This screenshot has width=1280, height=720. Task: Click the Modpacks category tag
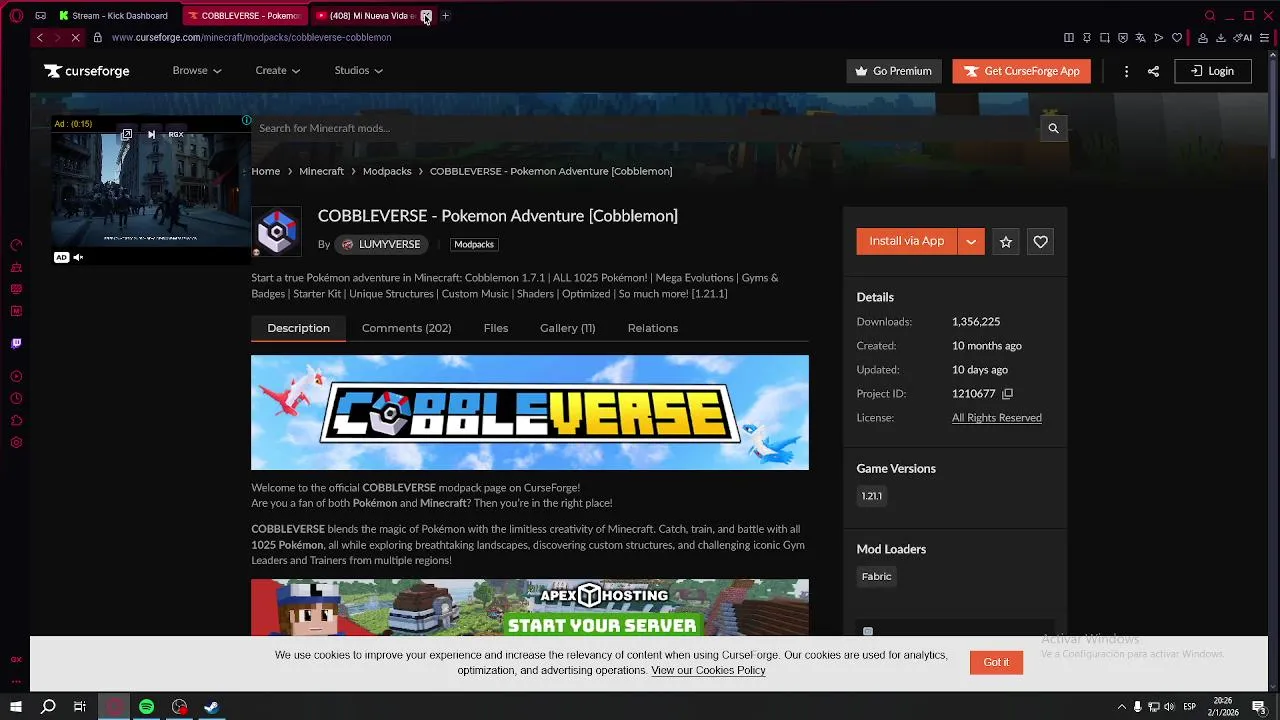coord(474,244)
